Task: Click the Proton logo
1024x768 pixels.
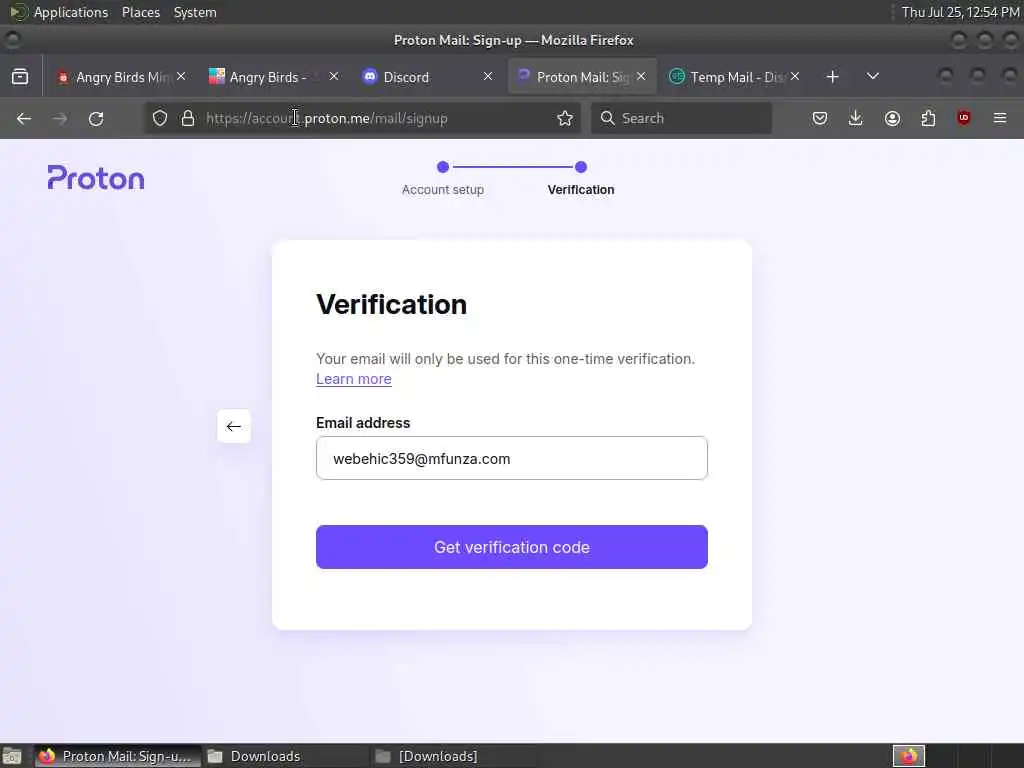Action: coord(96,178)
